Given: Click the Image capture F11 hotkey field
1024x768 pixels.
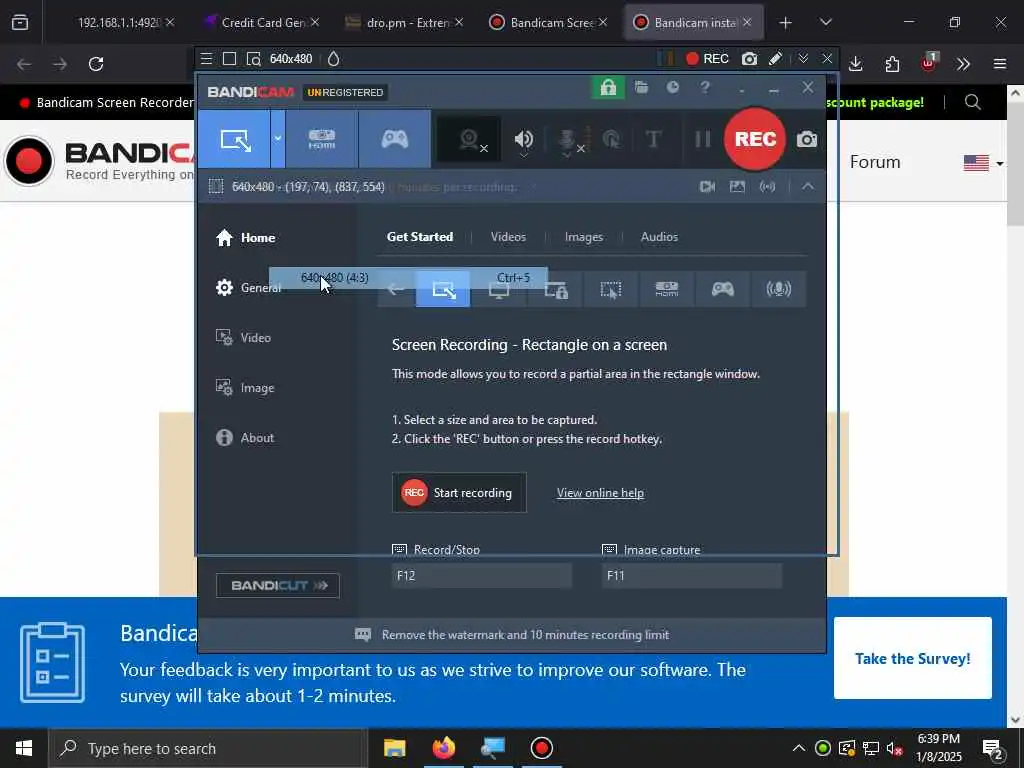Looking at the screenshot, I should [x=692, y=575].
